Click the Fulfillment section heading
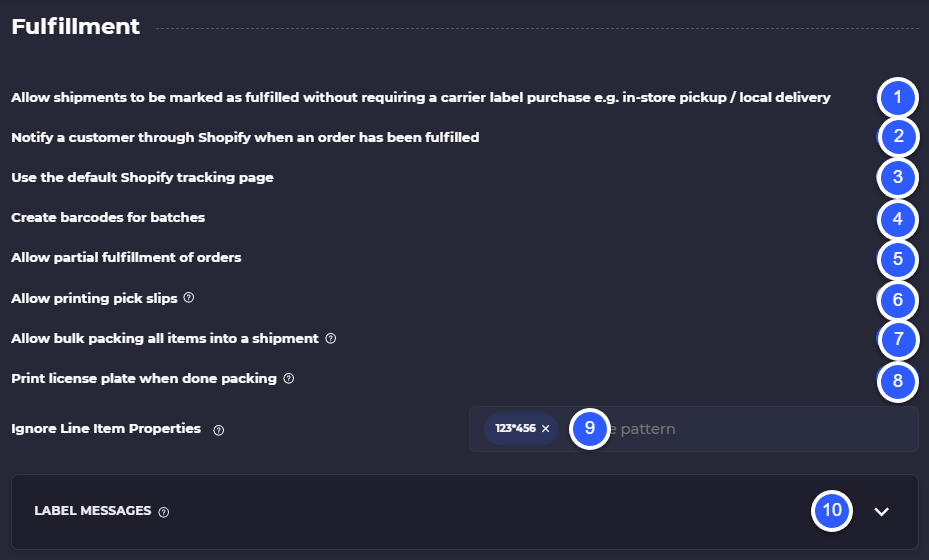 [75, 26]
